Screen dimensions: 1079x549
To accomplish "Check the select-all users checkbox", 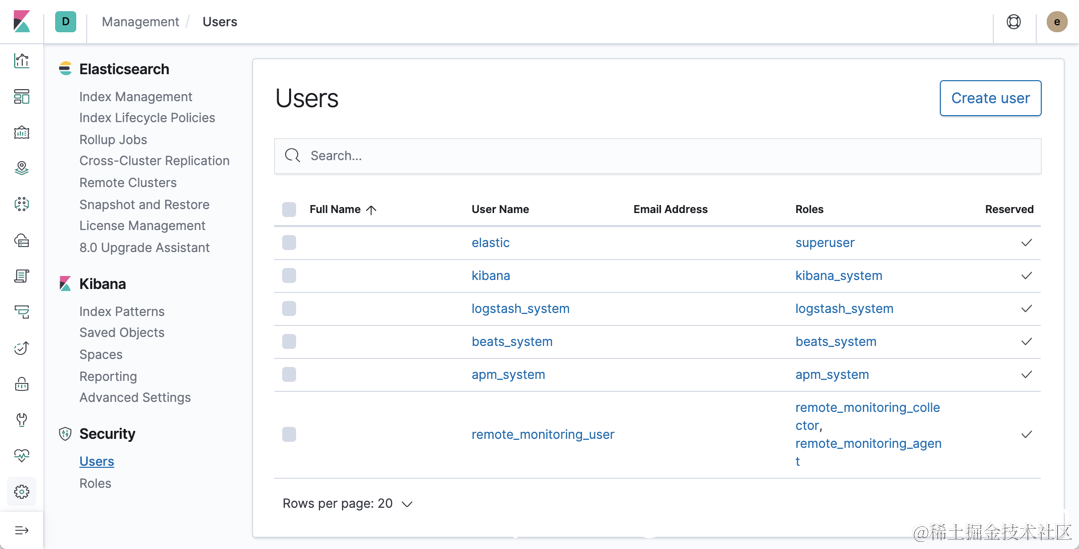I will [x=289, y=210].
